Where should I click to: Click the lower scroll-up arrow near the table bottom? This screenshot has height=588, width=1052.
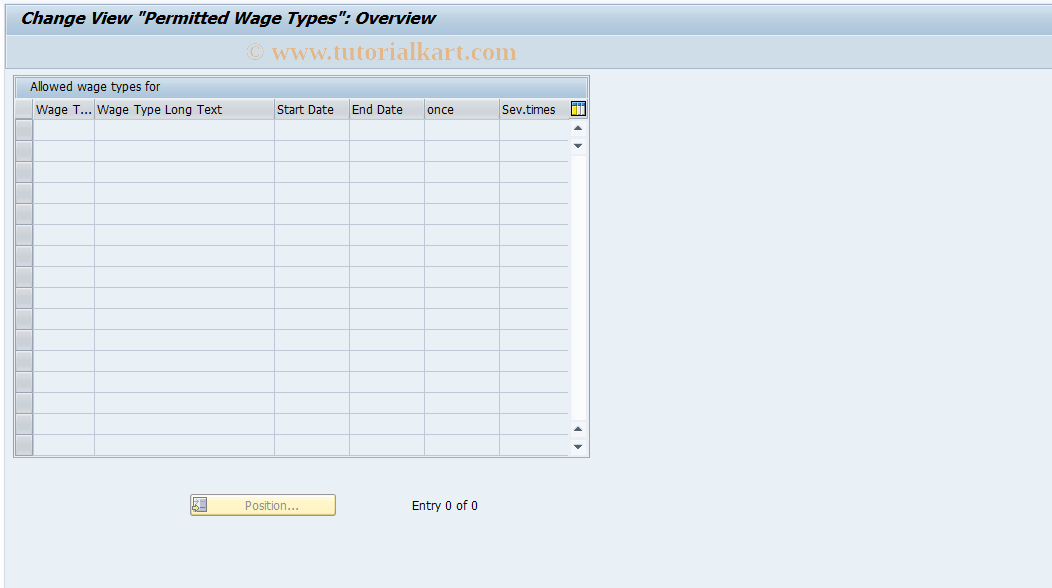pyautogui.click(x=578, y=429)
